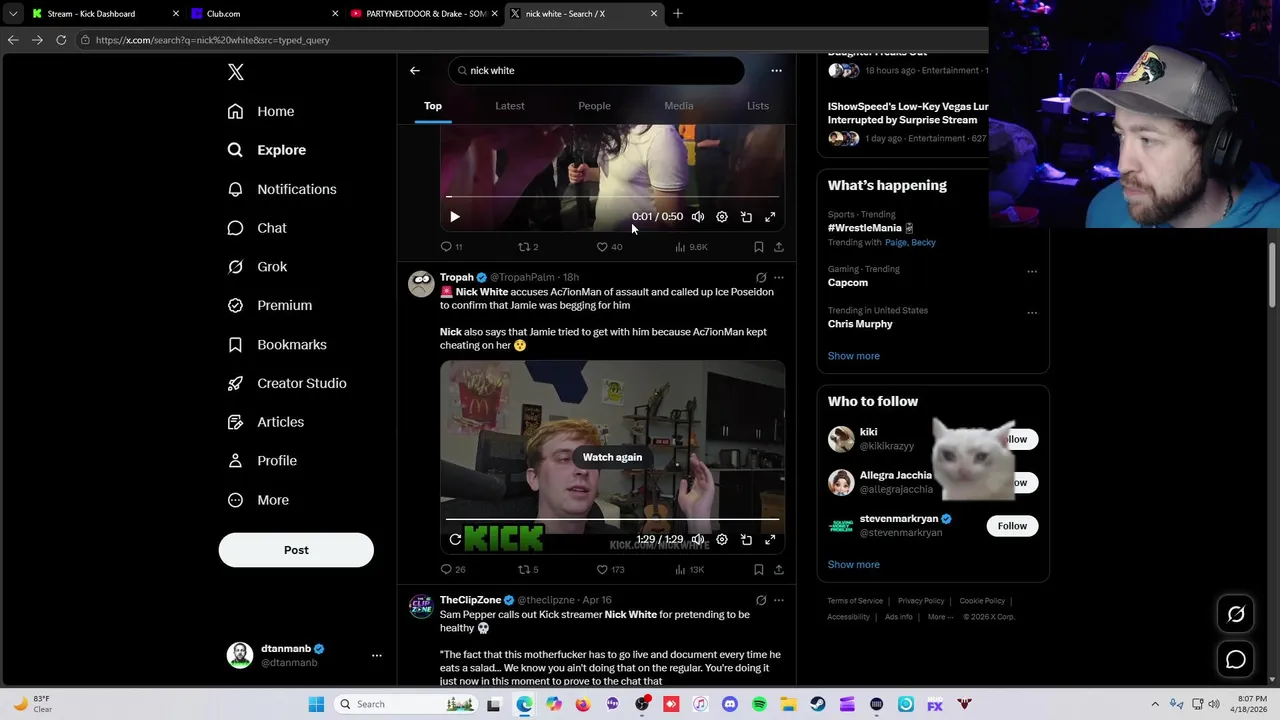Open Capcom trend's more options

pyautogui.click(x=1032, y=272)
